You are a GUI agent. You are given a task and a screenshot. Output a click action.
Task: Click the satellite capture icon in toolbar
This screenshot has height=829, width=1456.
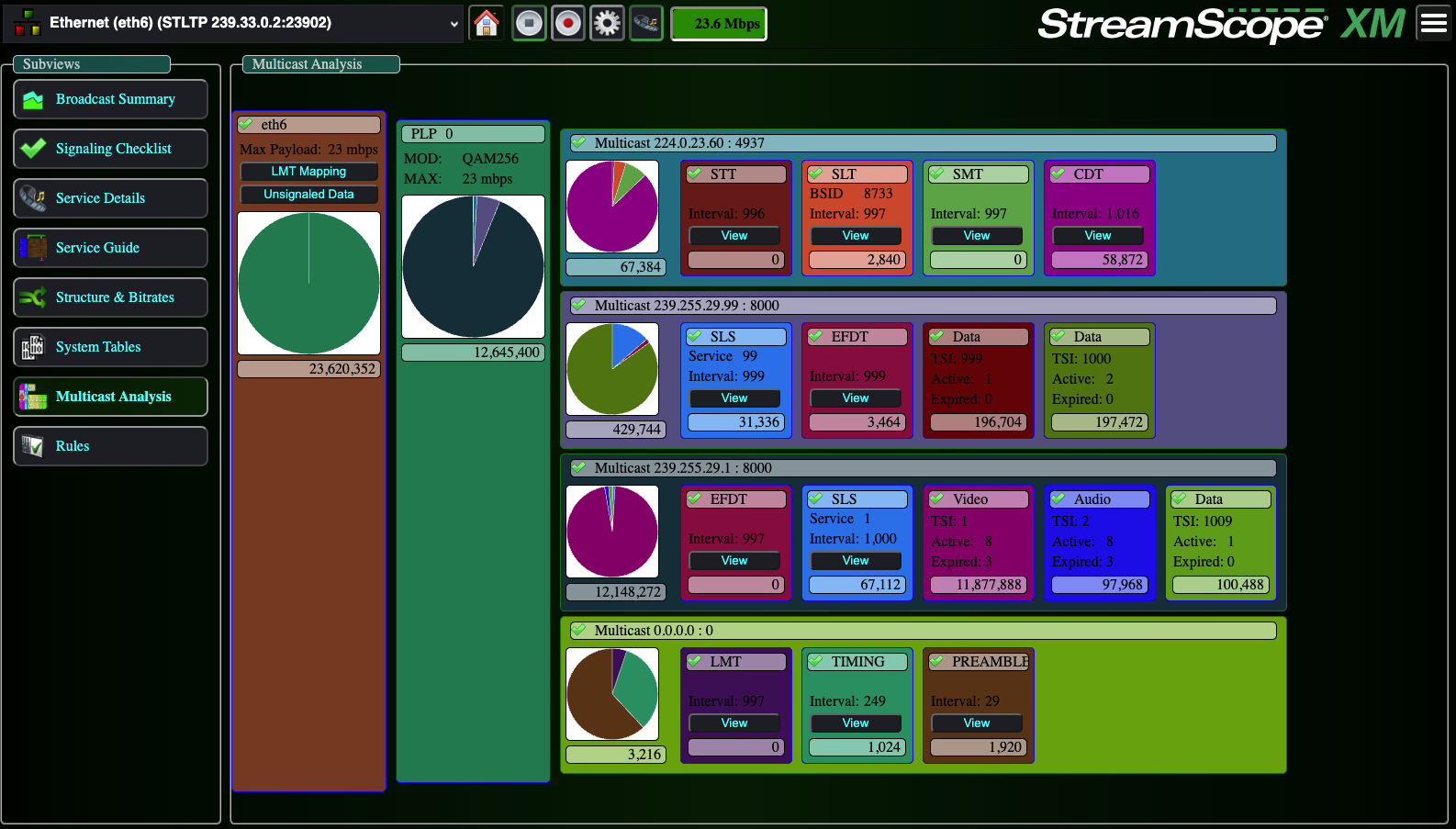click(x=646, y=23)
